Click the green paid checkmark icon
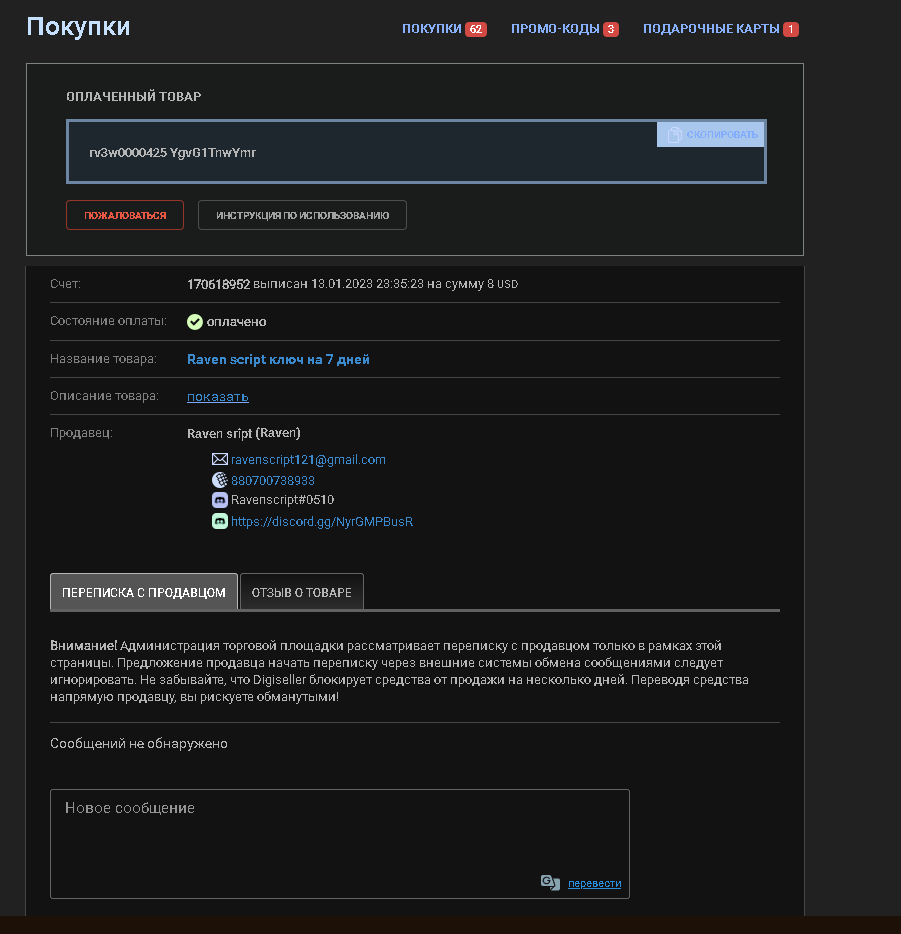Image resolution: width=901 pixels, height=934 pixels. (x=195, y=322)
